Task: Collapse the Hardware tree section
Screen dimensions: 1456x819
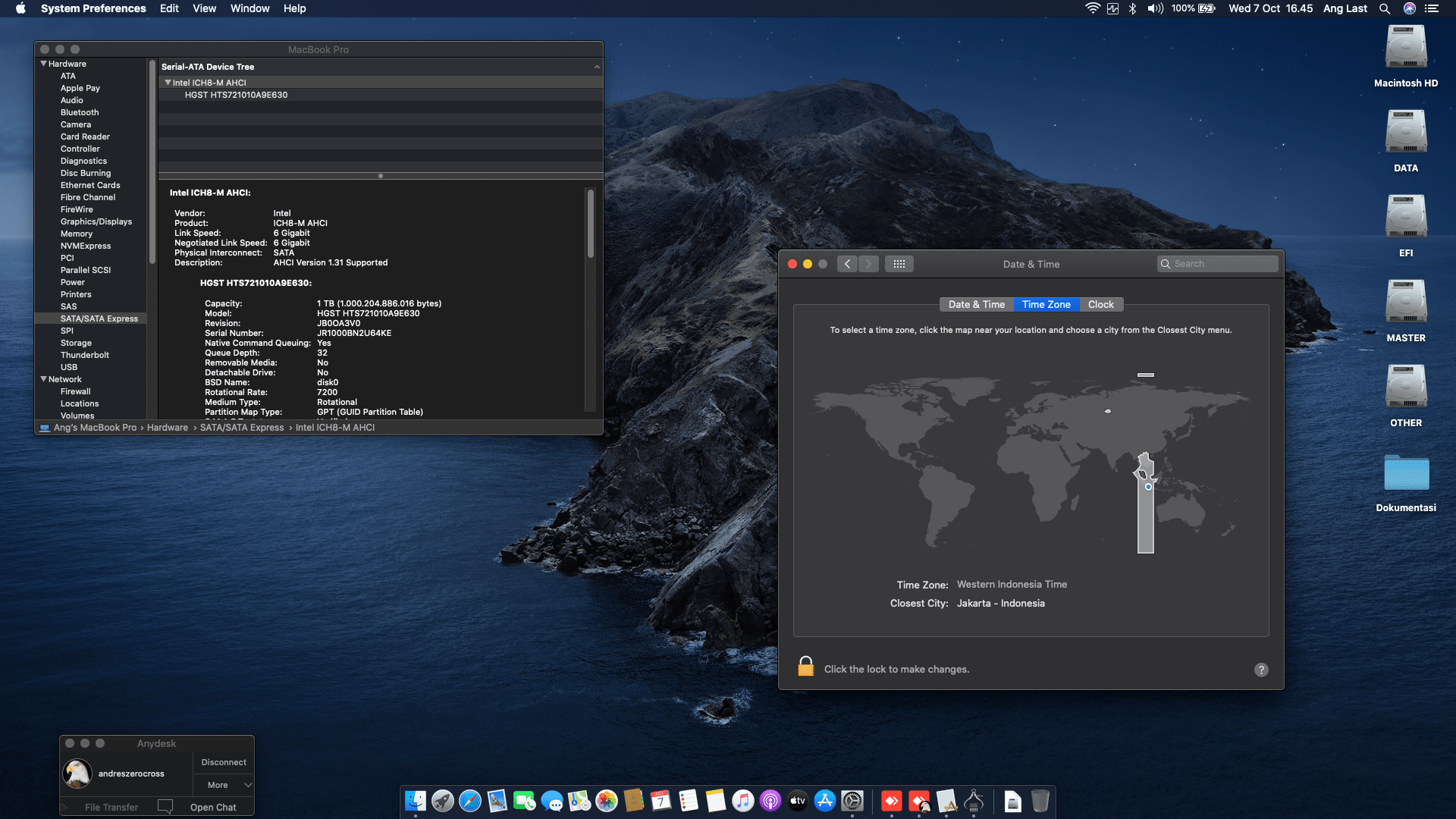Action: point(44,64)
